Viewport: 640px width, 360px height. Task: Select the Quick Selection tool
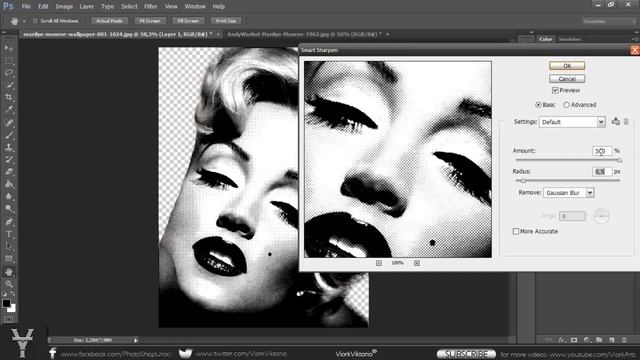9,85
